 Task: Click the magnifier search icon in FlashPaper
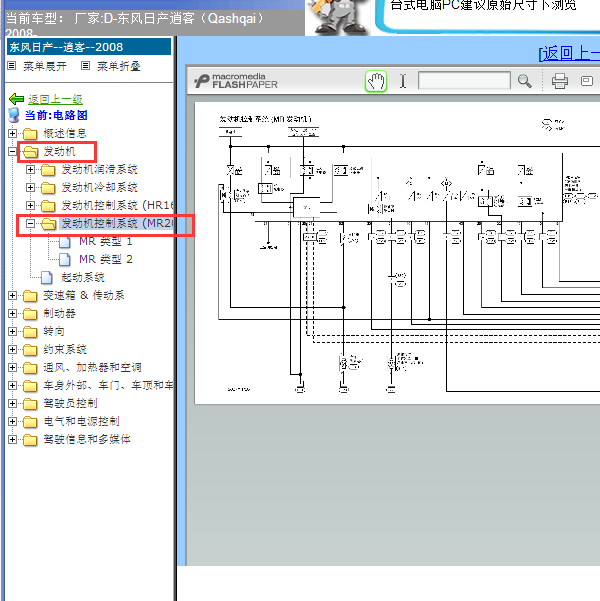pos(524,81)
